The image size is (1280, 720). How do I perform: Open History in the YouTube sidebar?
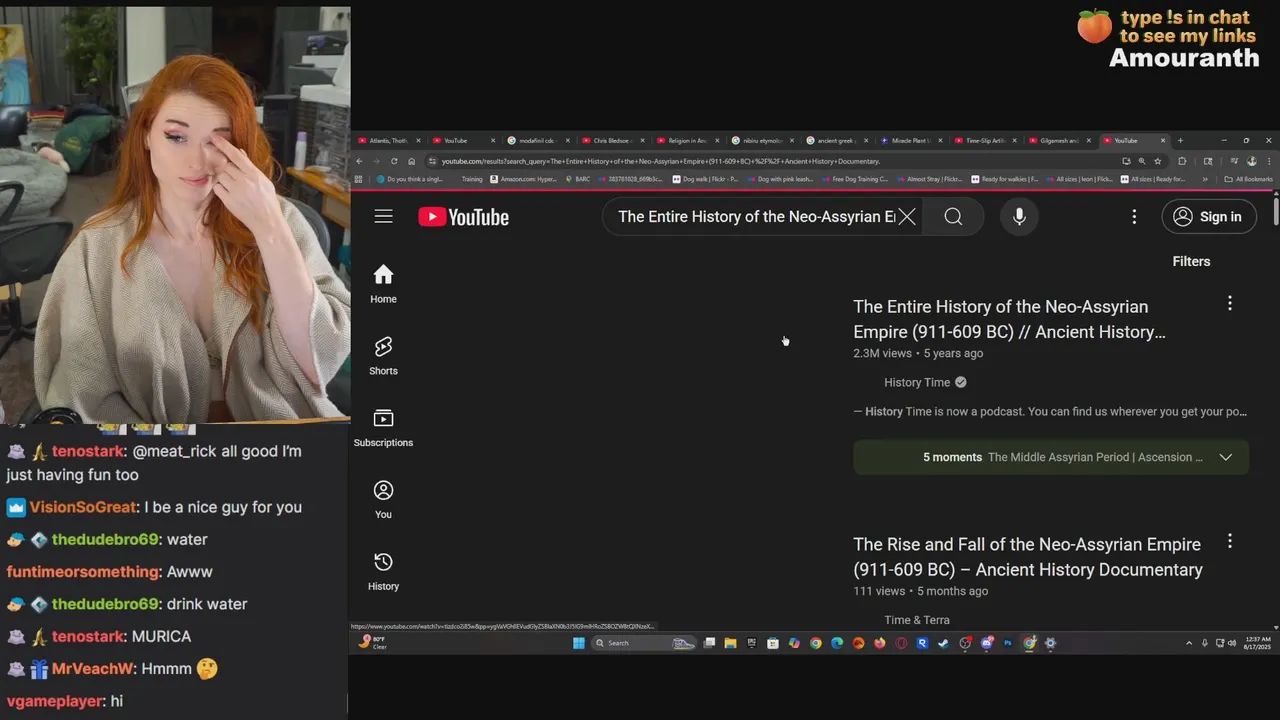383,572
